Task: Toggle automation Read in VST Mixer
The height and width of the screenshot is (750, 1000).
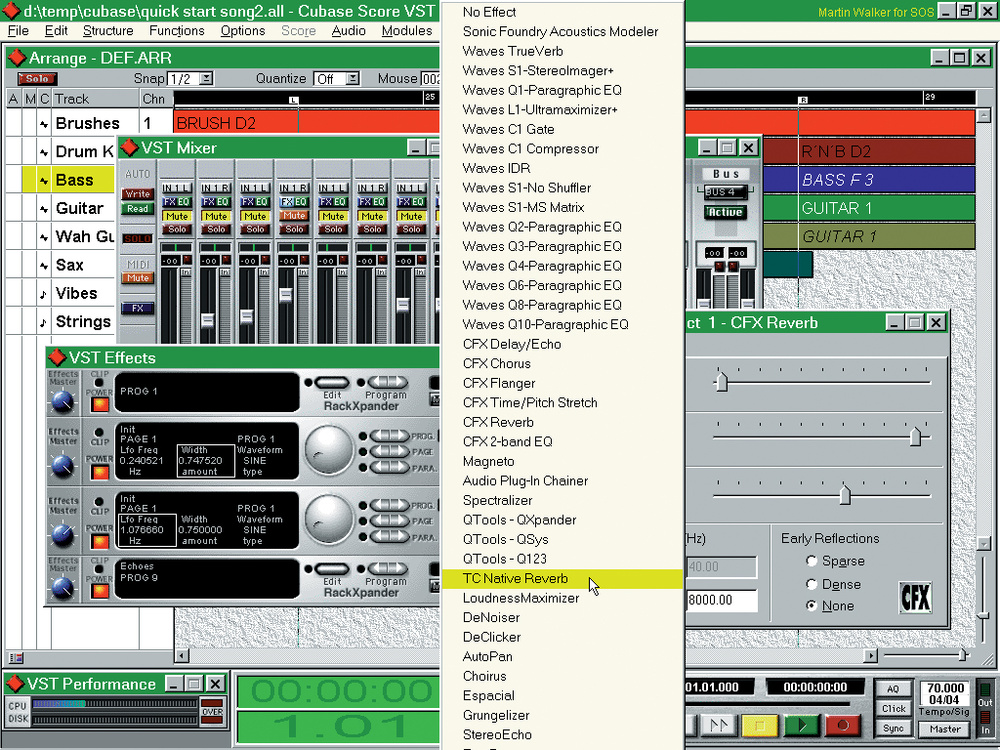Action: click(x=137, y=209)
